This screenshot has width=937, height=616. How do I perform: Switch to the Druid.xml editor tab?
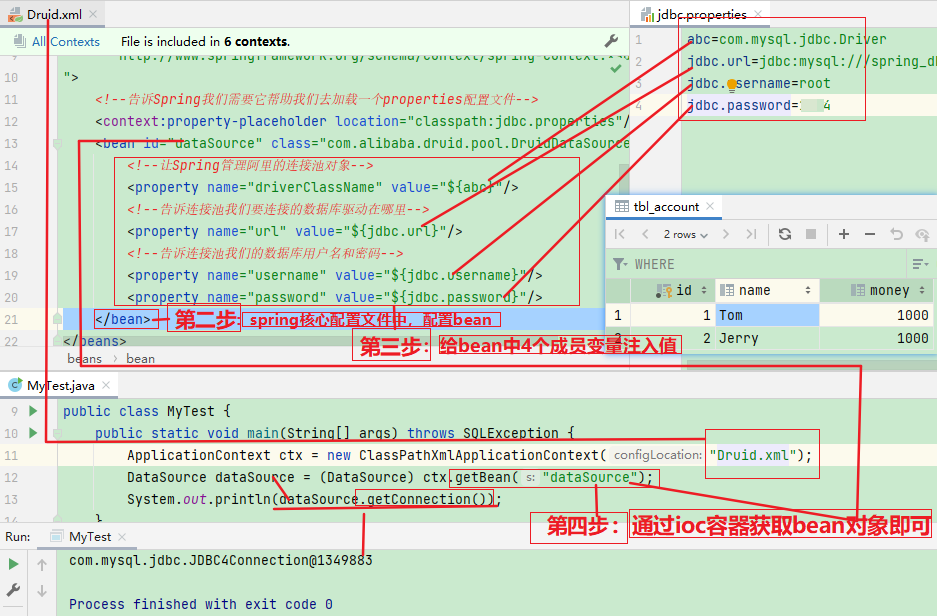[x=53, y=14]
